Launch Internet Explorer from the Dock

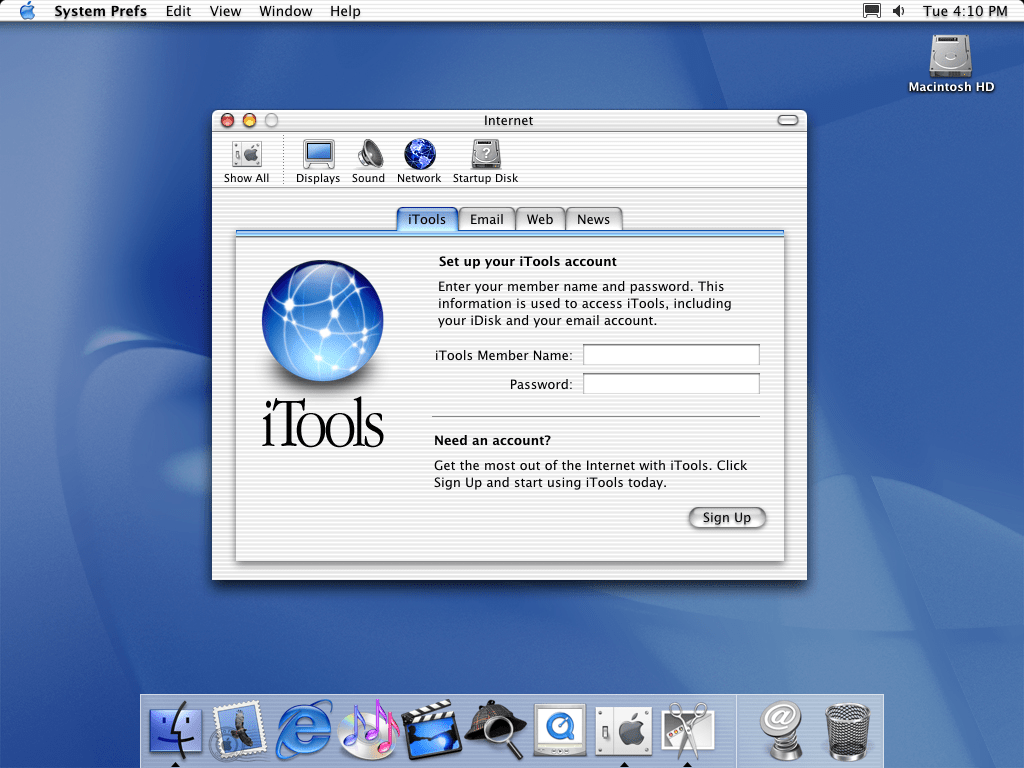point(304,729)
